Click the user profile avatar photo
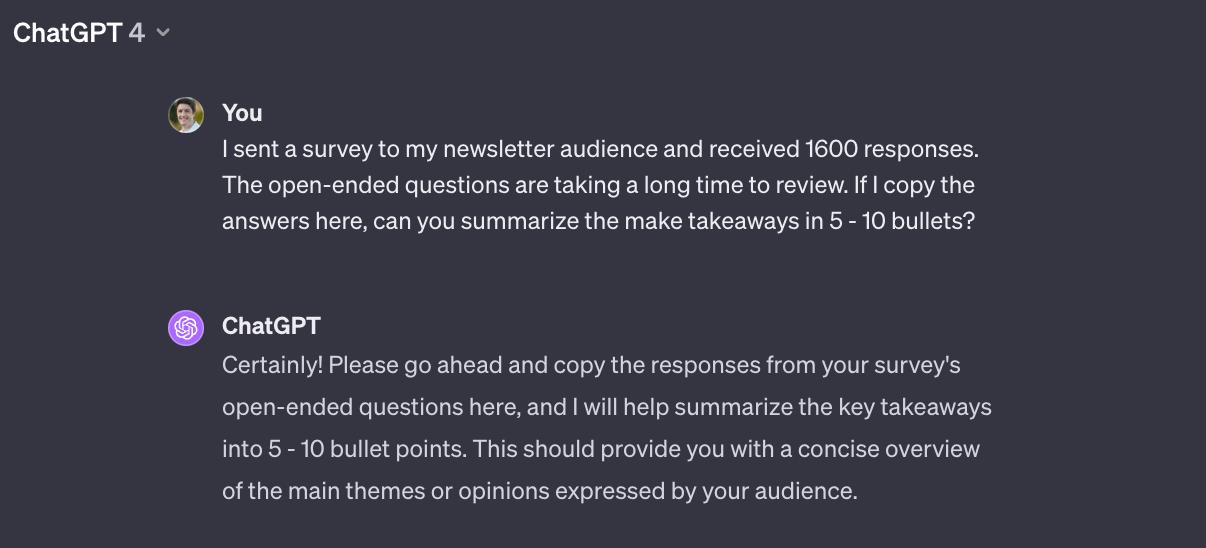1206x548 pixels. tap(186, 115)
